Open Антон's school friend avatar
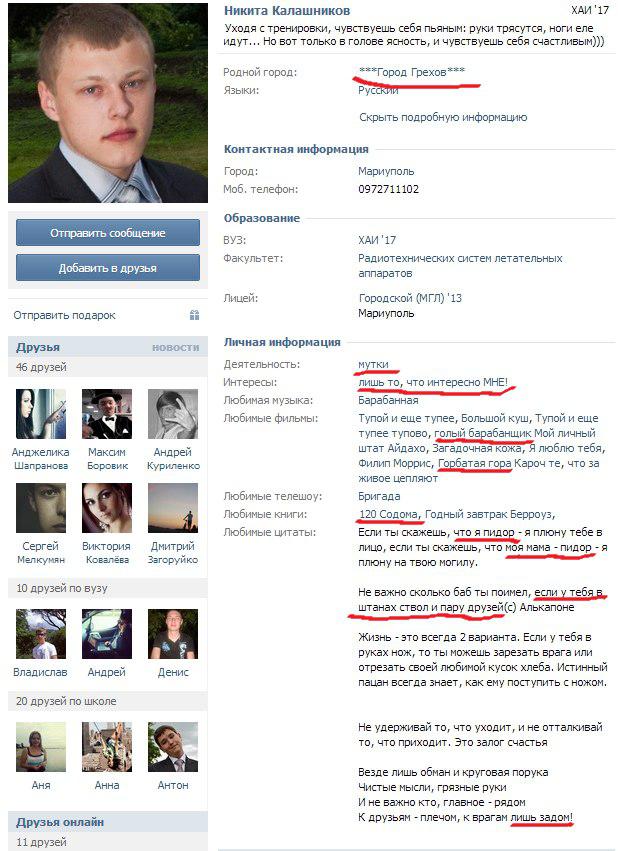Viewport: 618px width, 851px height. point(173,747)
